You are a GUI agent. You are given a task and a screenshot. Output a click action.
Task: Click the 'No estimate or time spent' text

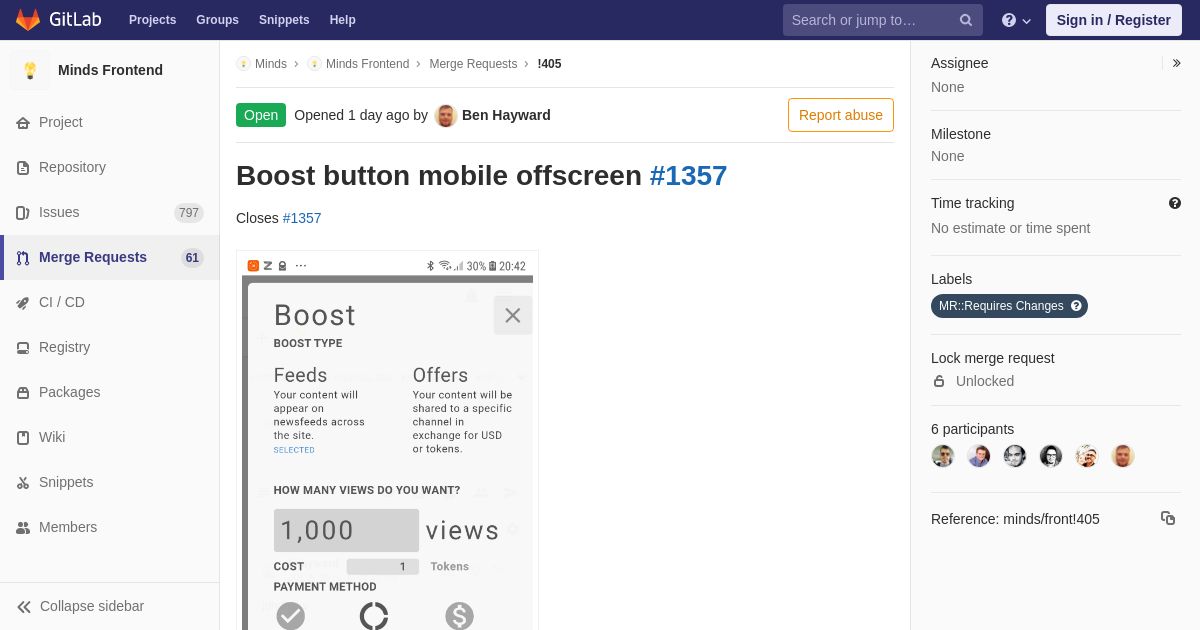(1010, 228)
